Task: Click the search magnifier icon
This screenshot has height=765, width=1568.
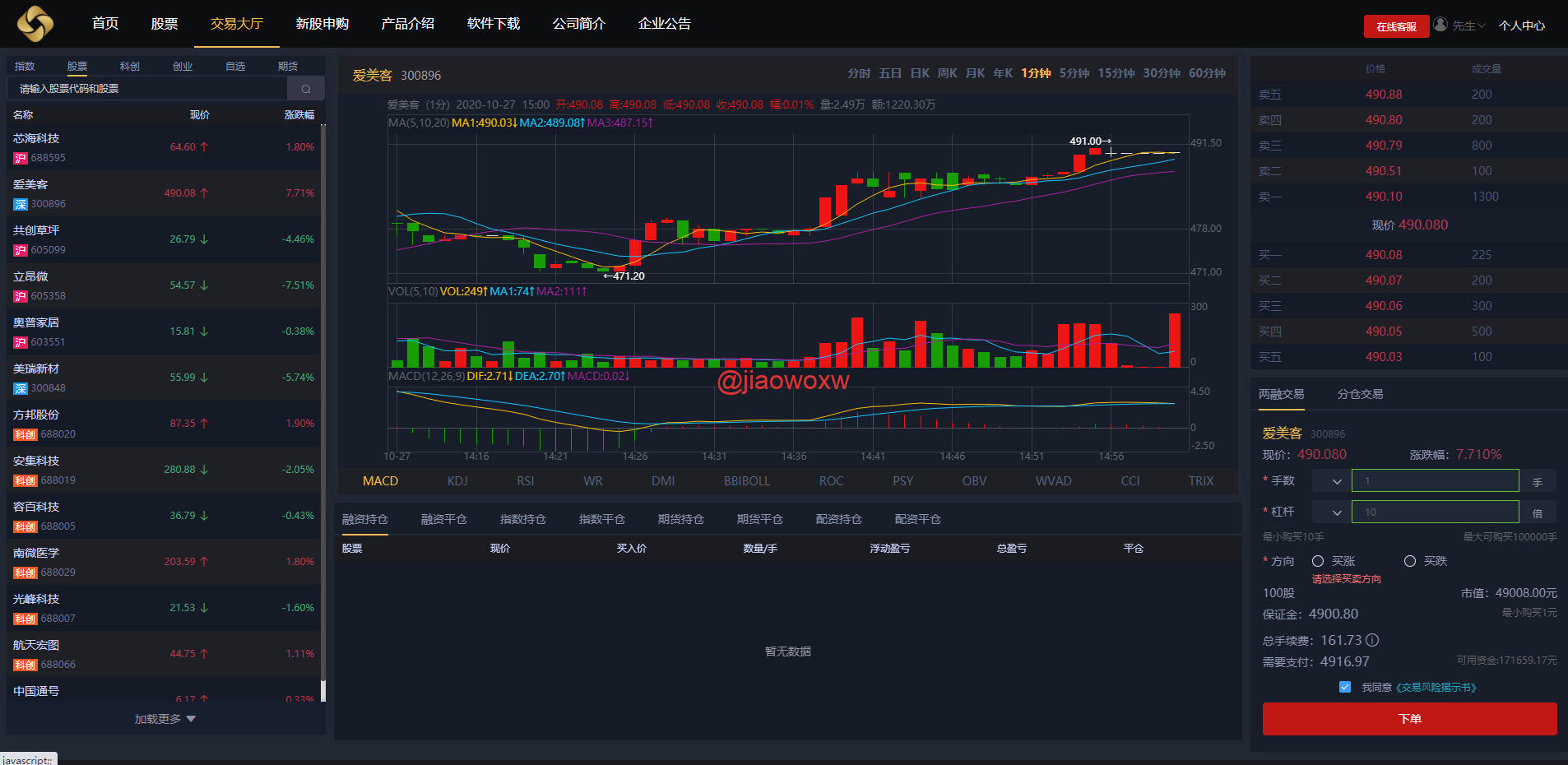Action: point(306,89)
